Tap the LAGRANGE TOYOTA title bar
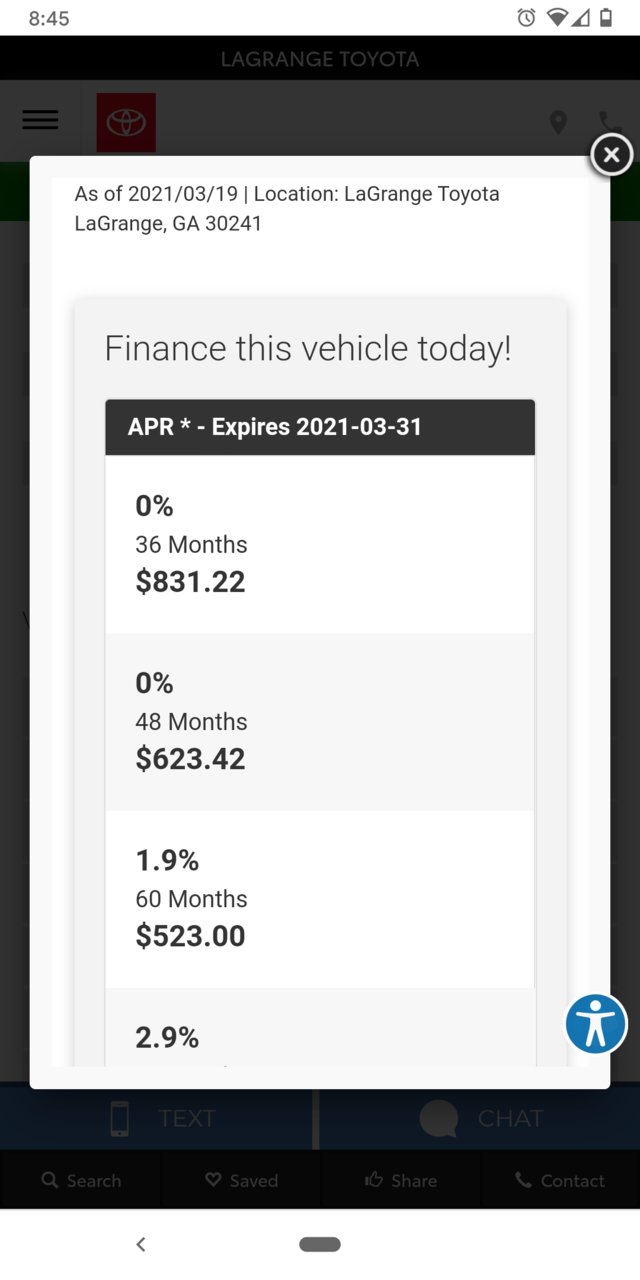640x1280 pixels. (x=320, y=59)
